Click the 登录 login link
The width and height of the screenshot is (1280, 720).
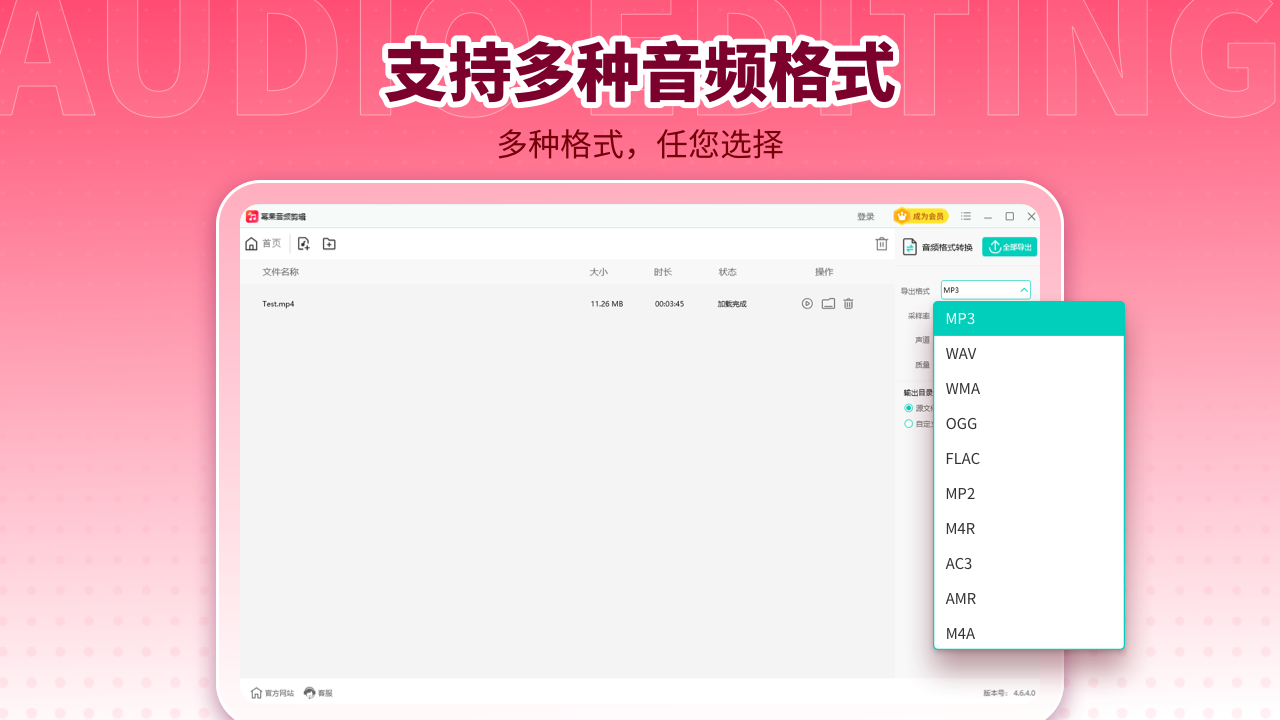[x=864, y=216]
